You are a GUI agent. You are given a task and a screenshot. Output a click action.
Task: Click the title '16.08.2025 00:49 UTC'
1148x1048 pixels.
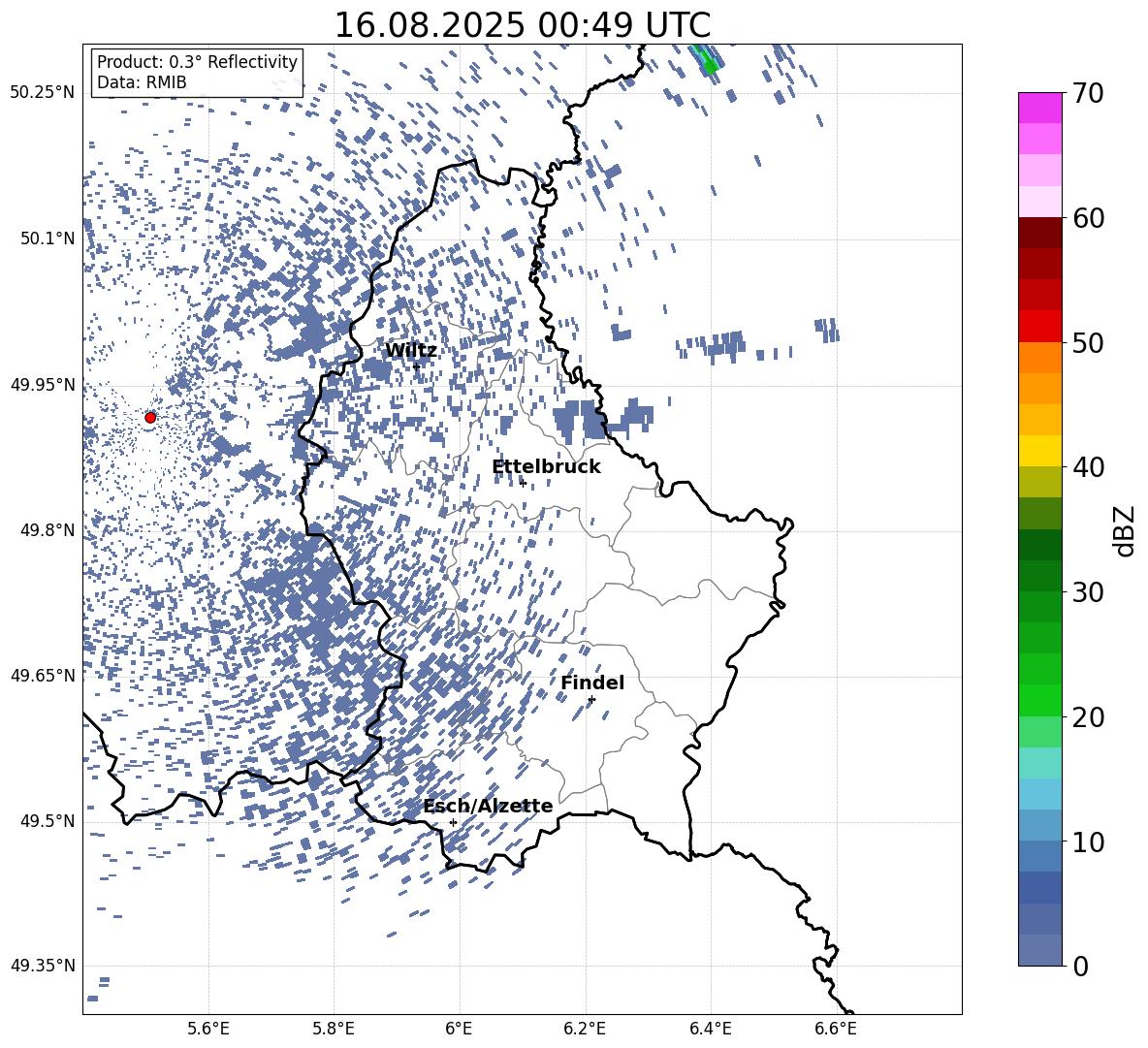pos(522,25)
